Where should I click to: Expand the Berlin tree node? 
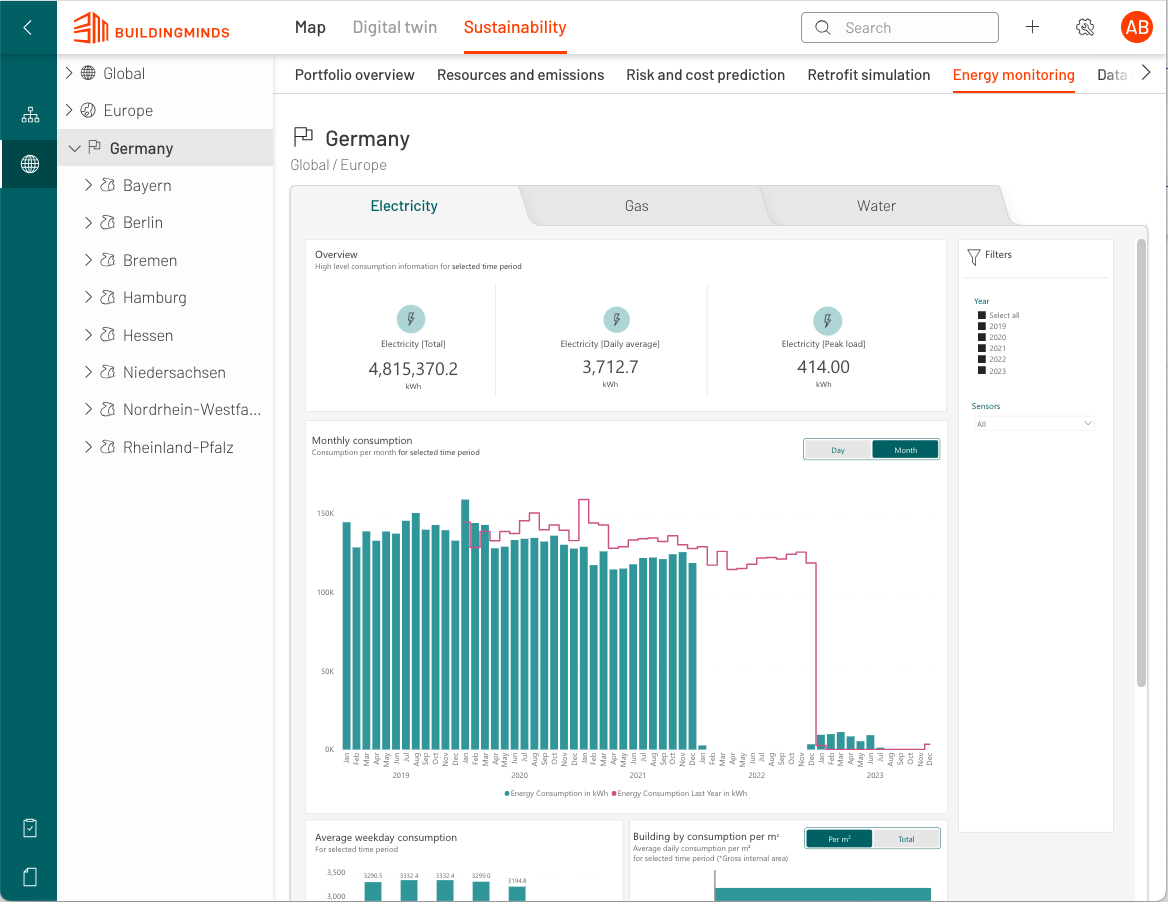[x=88, y=222]
